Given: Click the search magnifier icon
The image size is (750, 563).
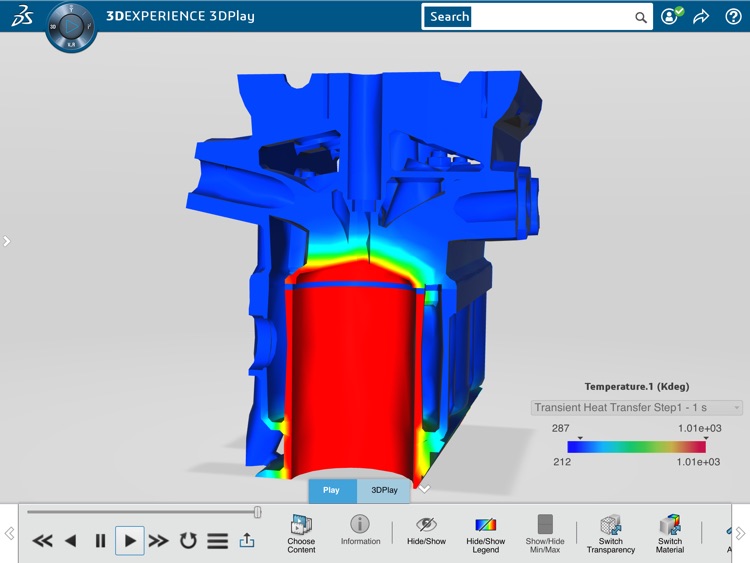Looking at the screenshot, I should (x=640, y=17).
